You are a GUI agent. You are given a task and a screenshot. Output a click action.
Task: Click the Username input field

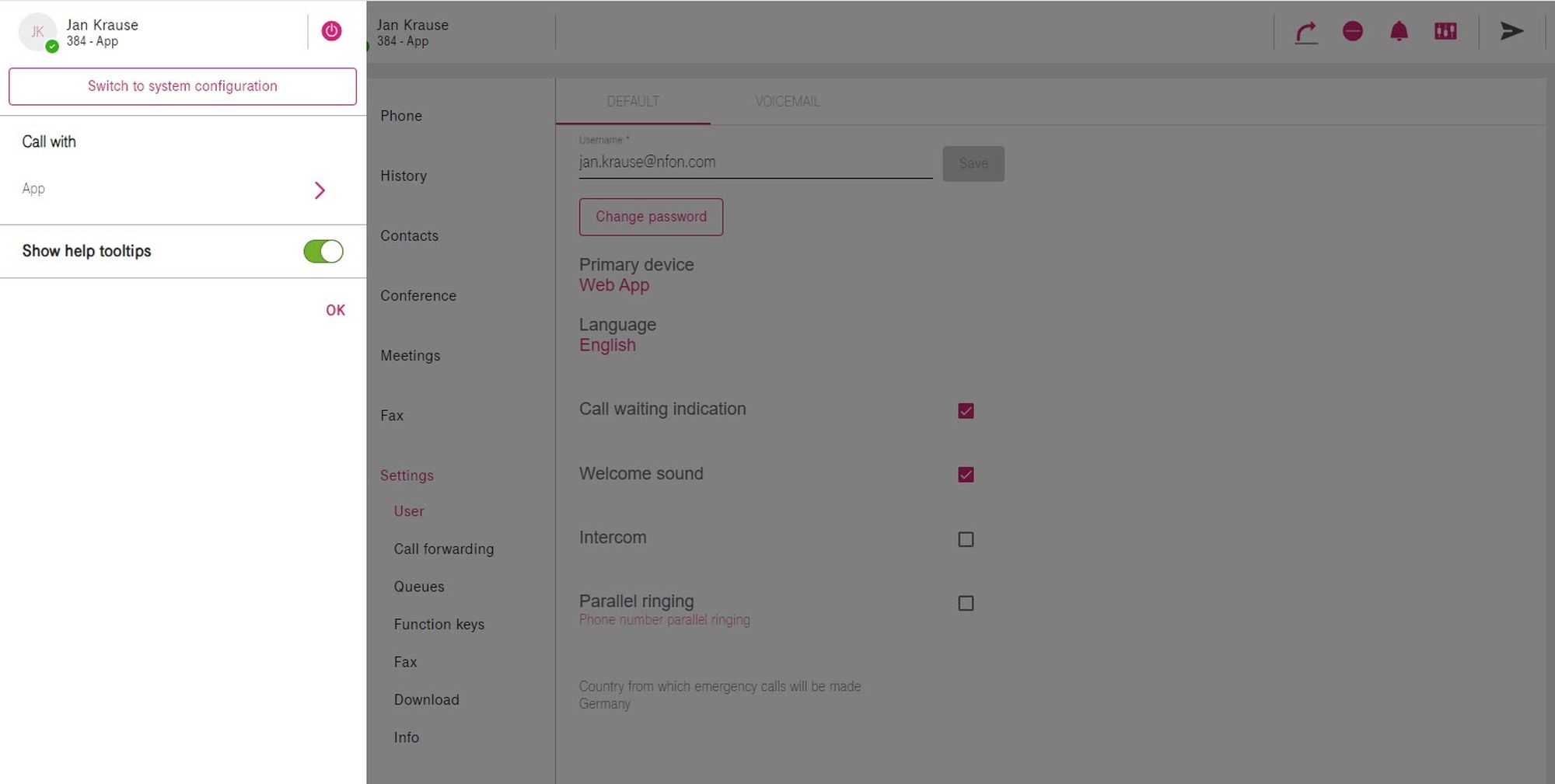click(x=755, y=162)
